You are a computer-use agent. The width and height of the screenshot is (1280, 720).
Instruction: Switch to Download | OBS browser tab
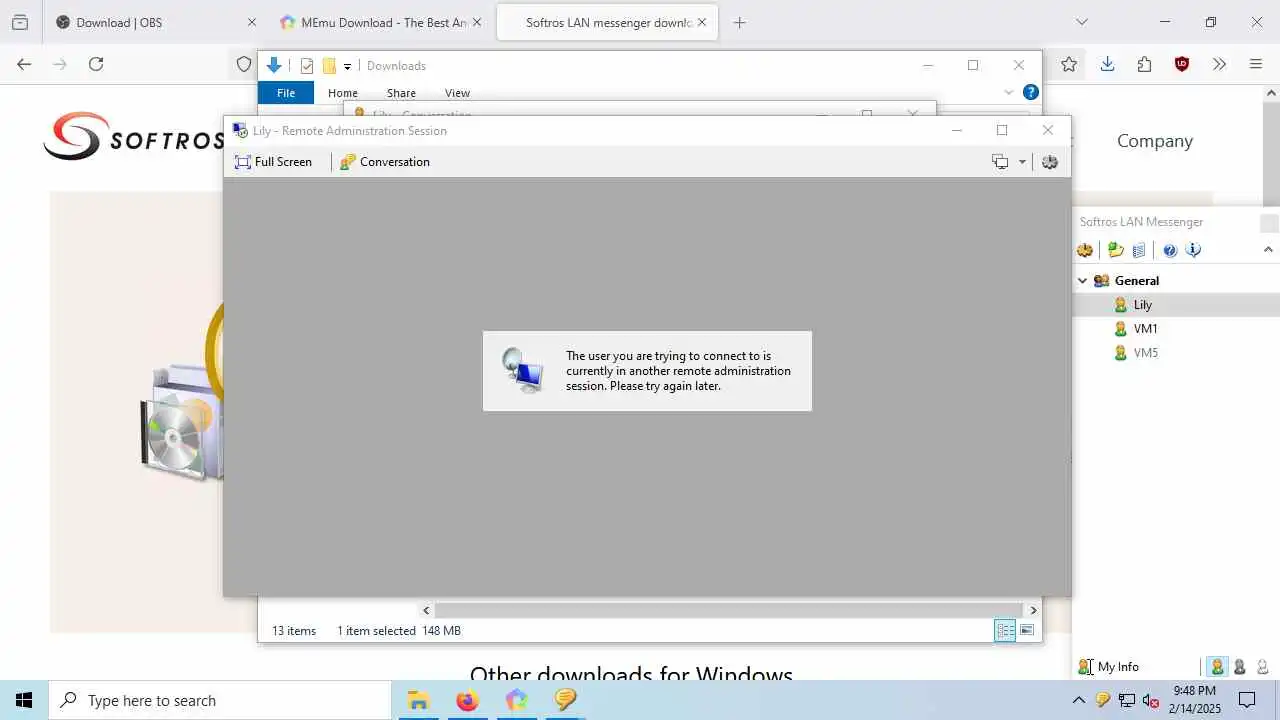157,22
